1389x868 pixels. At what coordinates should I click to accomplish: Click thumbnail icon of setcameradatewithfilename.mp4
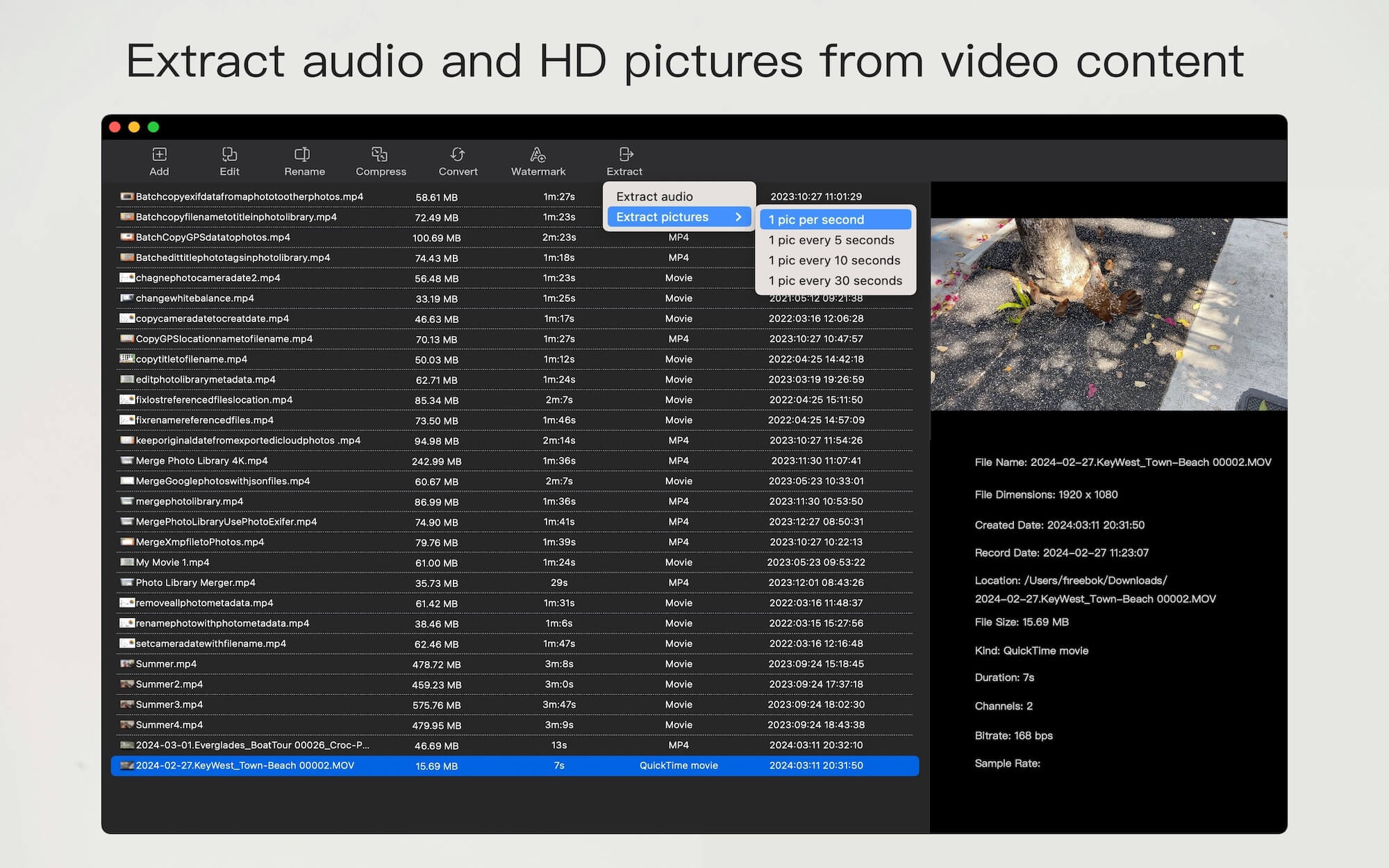pyautogui.click(x=127, y=643)
